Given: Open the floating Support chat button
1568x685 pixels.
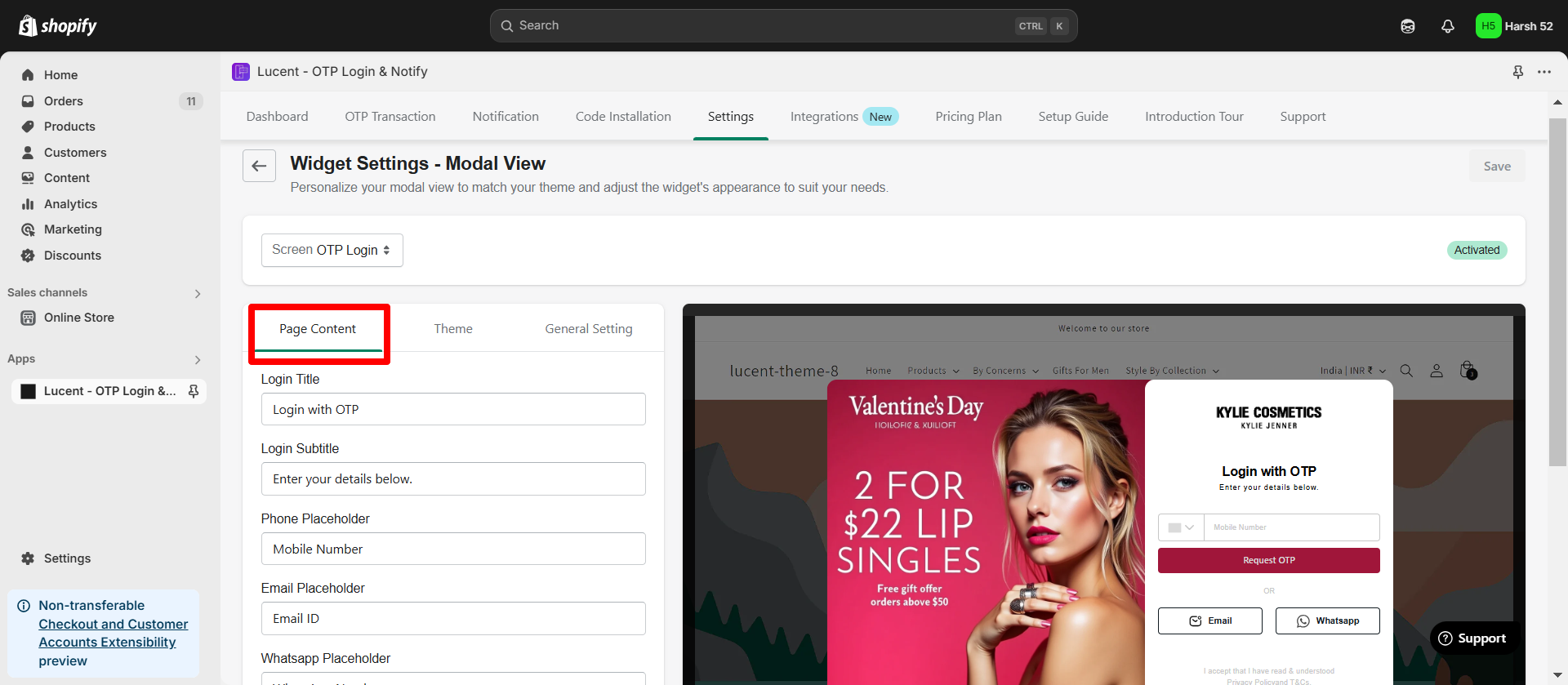Looking at the screenshot, I should point(1472,638).
